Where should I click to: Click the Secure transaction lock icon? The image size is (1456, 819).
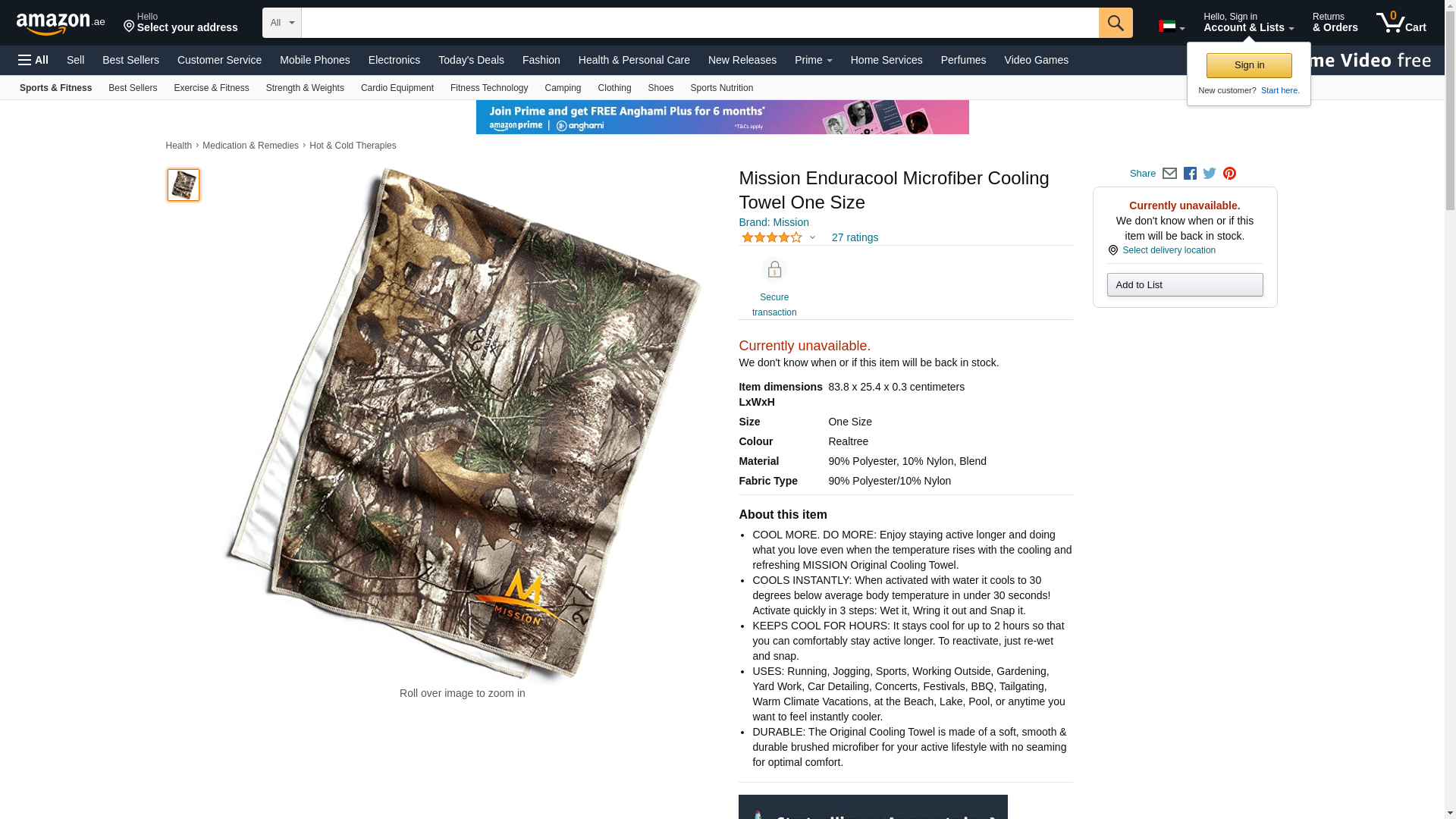click(x=774, y=270)
